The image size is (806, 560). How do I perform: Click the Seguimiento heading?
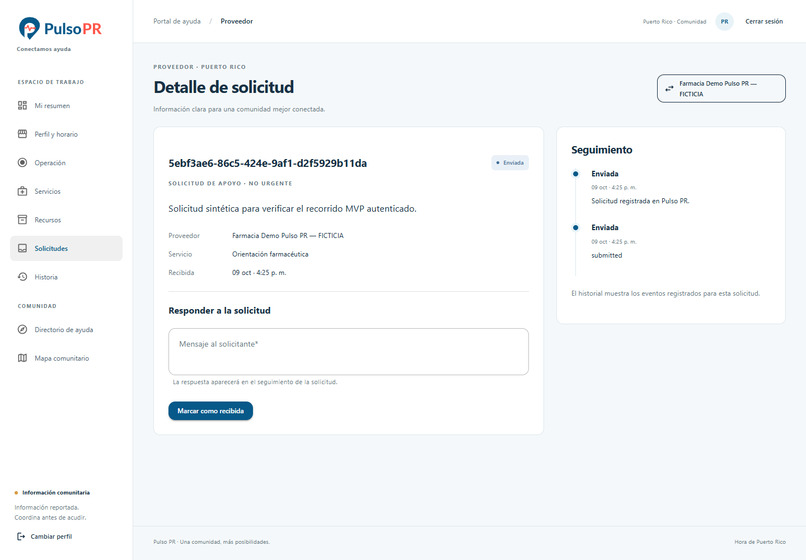pyautogui.click(x=602, y=150)
